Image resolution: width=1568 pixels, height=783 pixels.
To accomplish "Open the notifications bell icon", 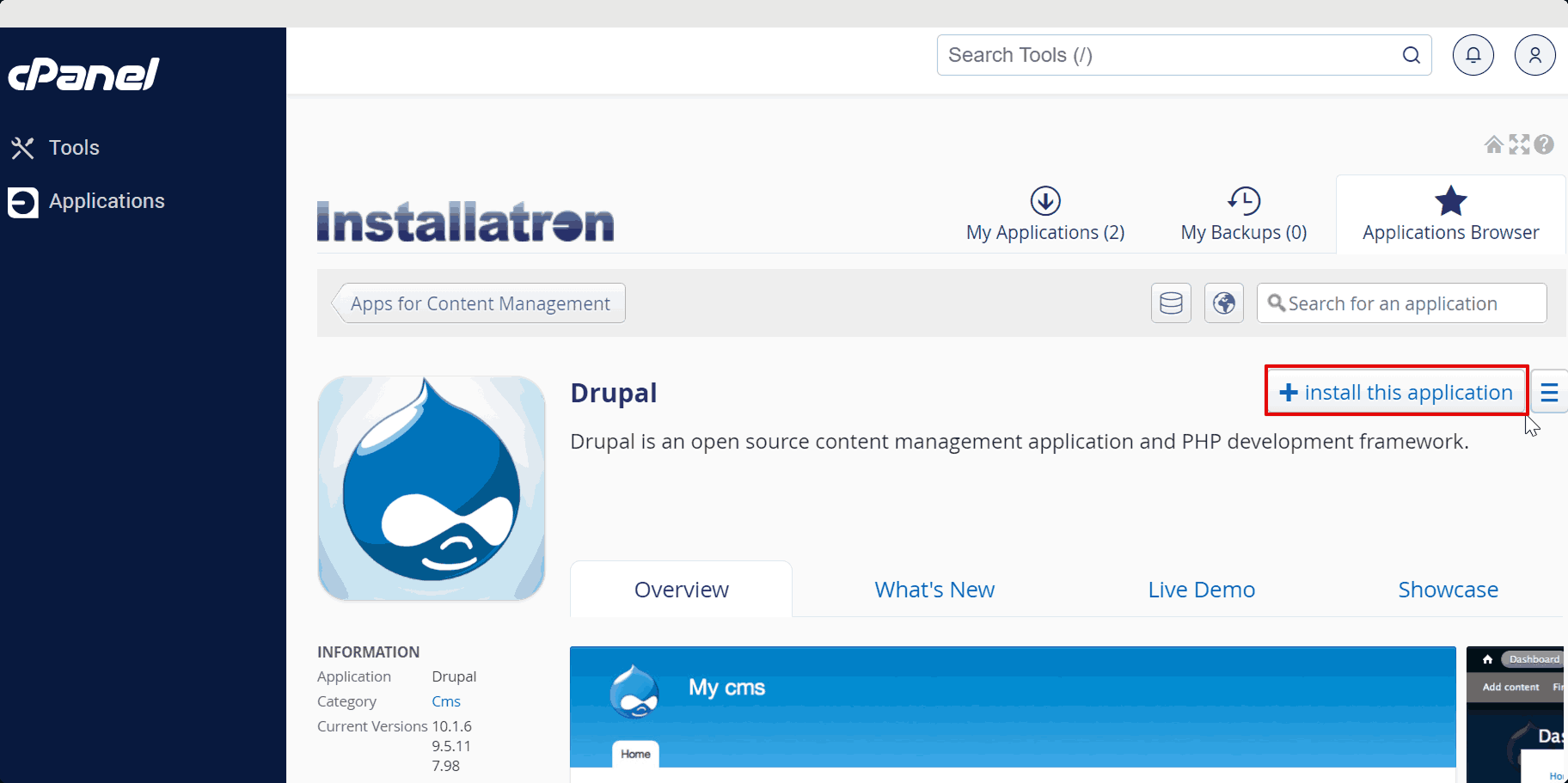I will 1473,54.
